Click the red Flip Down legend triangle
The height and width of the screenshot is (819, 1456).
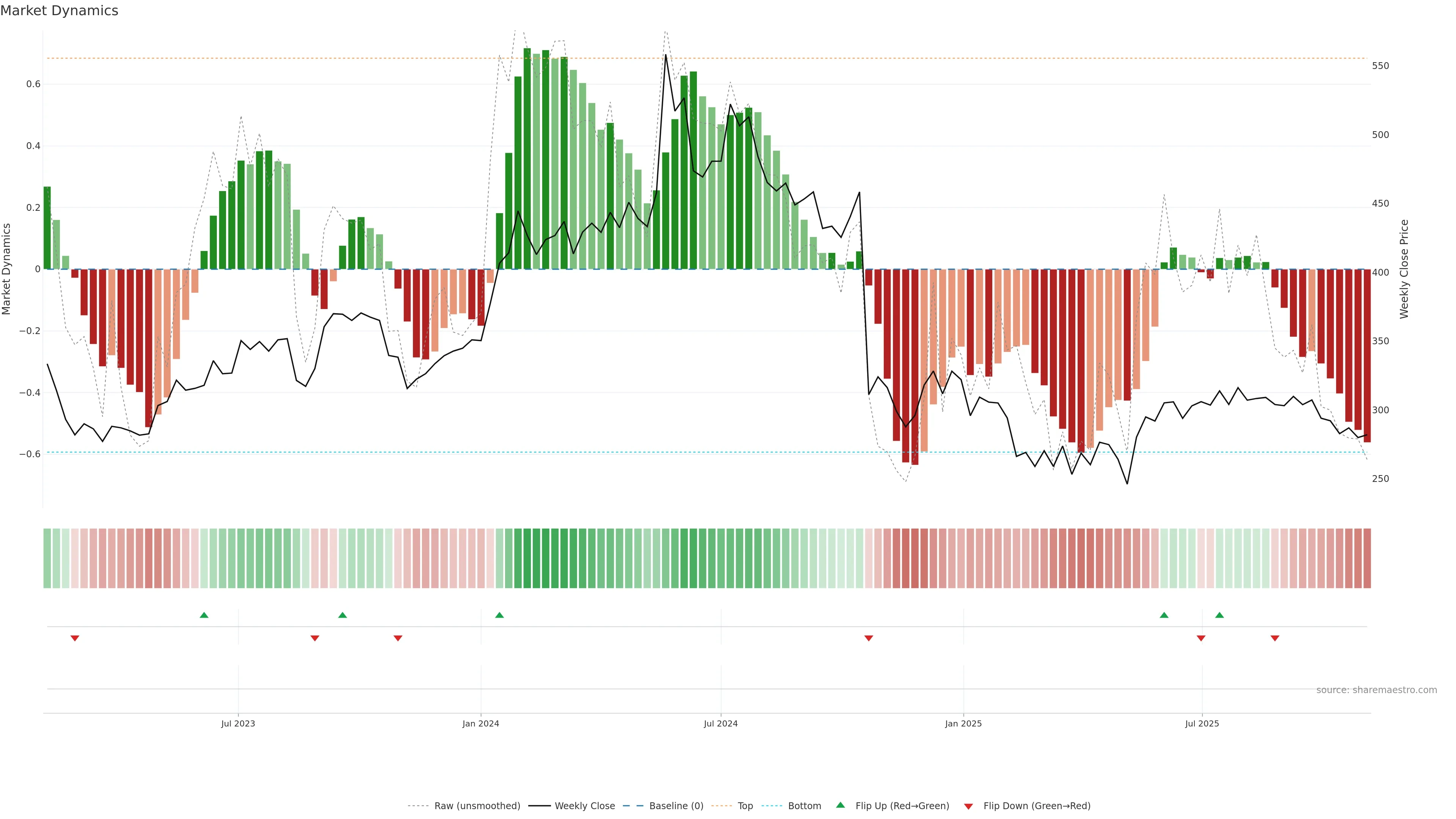coord(968,806)
